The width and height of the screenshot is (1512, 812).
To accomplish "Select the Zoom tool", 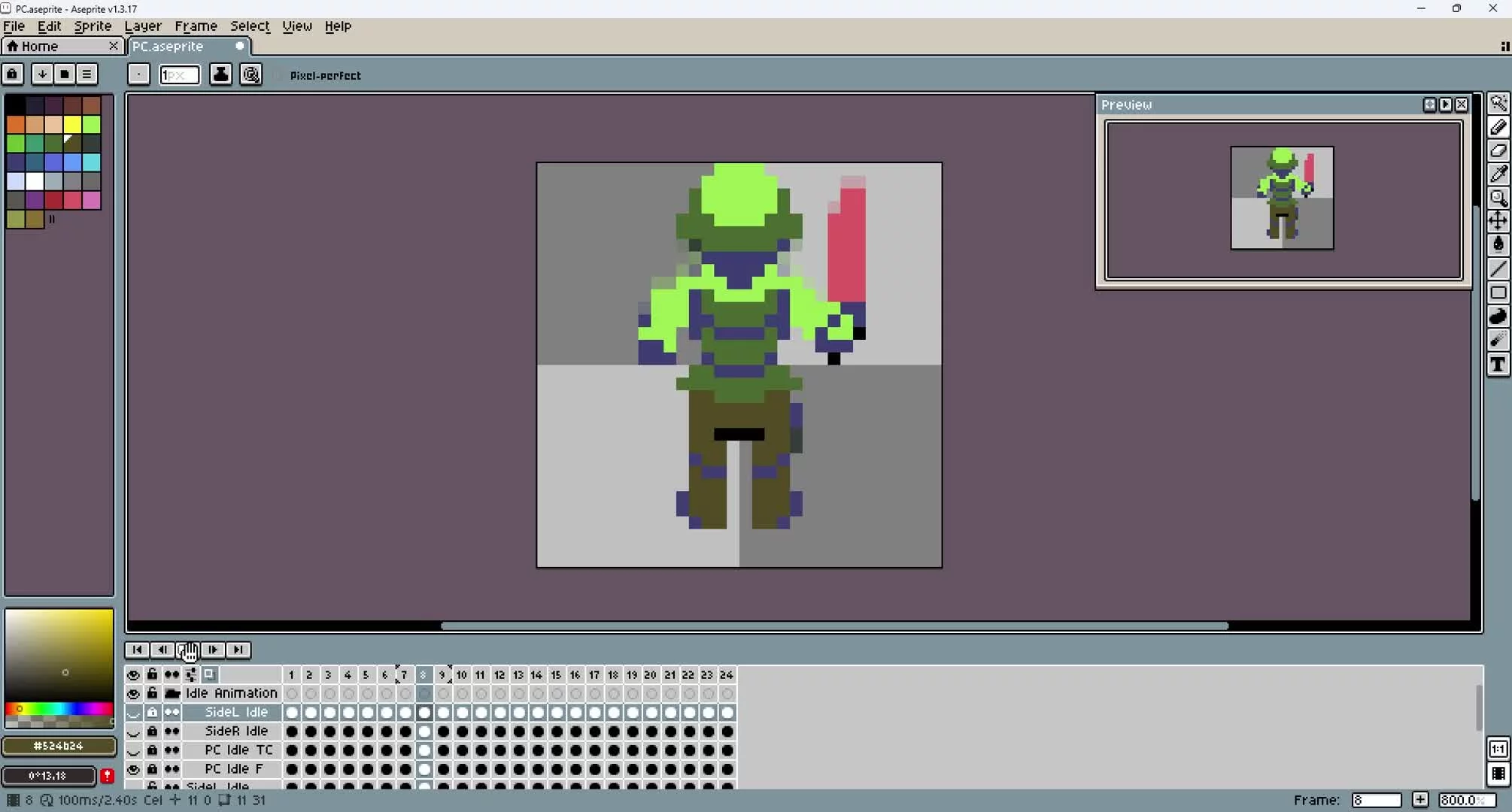I will (1498, 198).
